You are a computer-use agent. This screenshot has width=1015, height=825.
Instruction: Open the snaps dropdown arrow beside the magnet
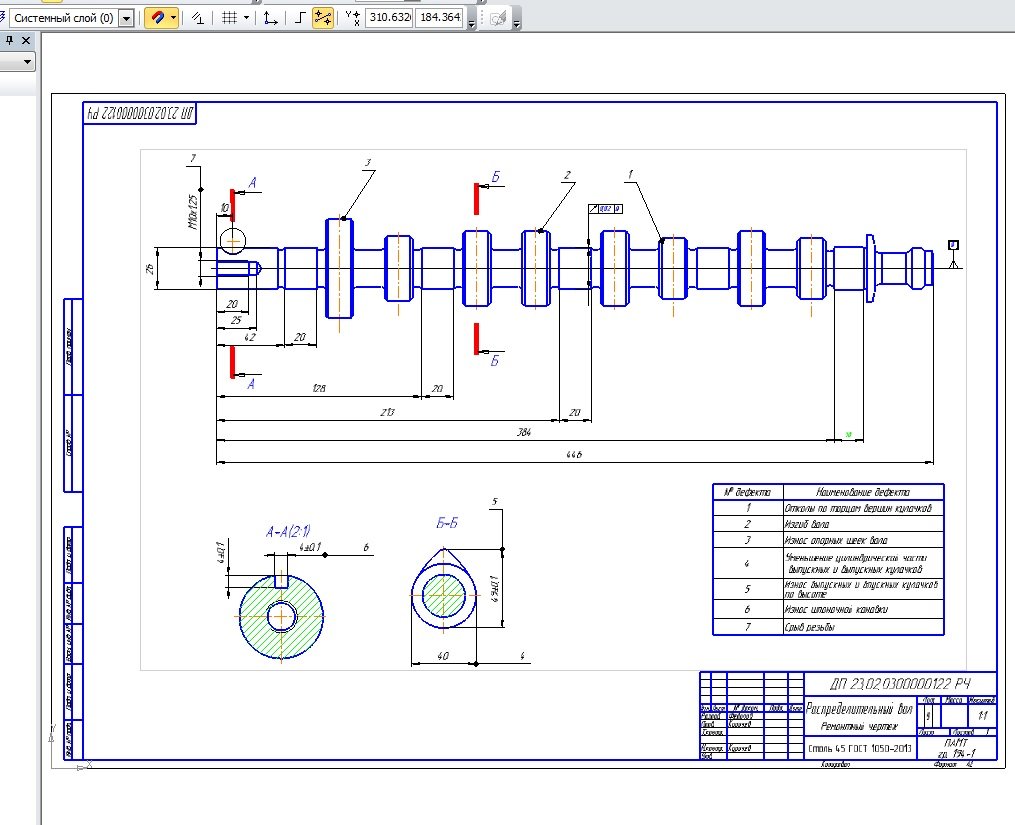(x=174, y=18)
